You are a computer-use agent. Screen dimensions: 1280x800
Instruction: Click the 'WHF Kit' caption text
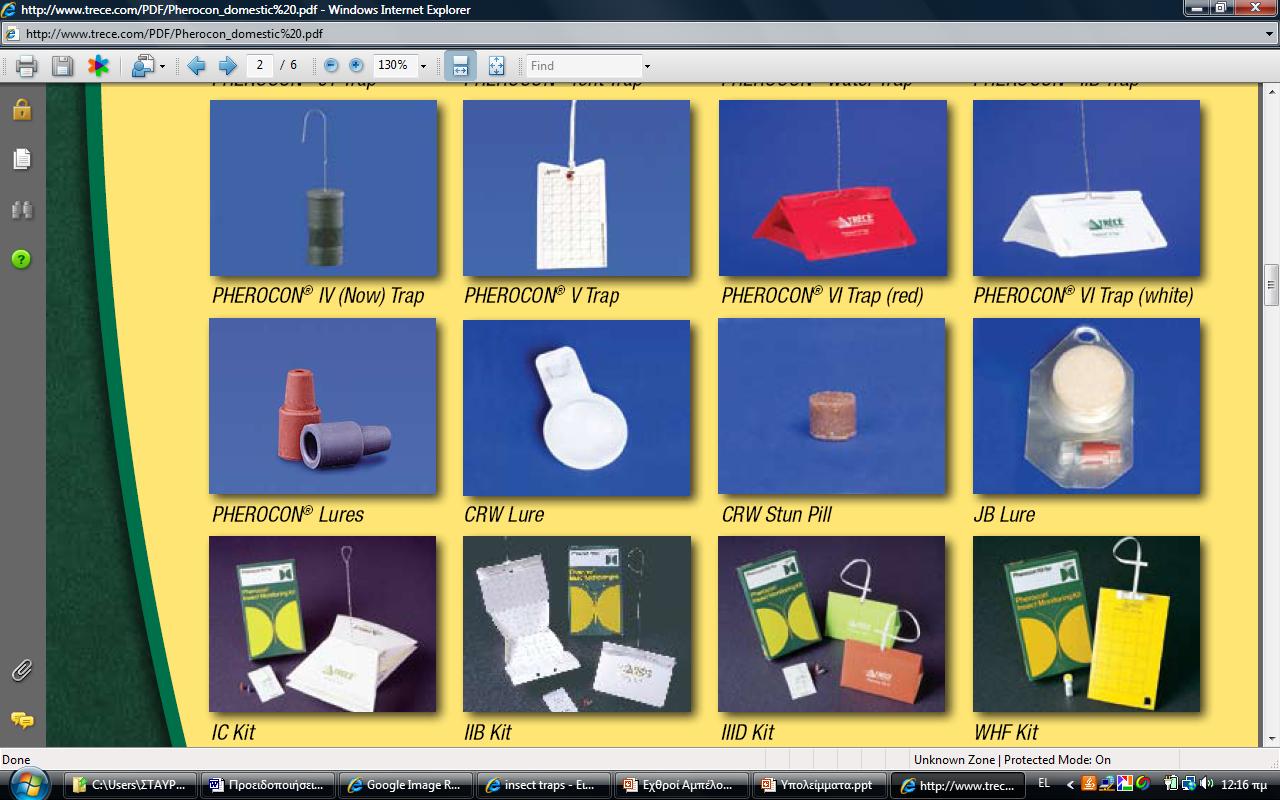click(x=1006, y=733)
